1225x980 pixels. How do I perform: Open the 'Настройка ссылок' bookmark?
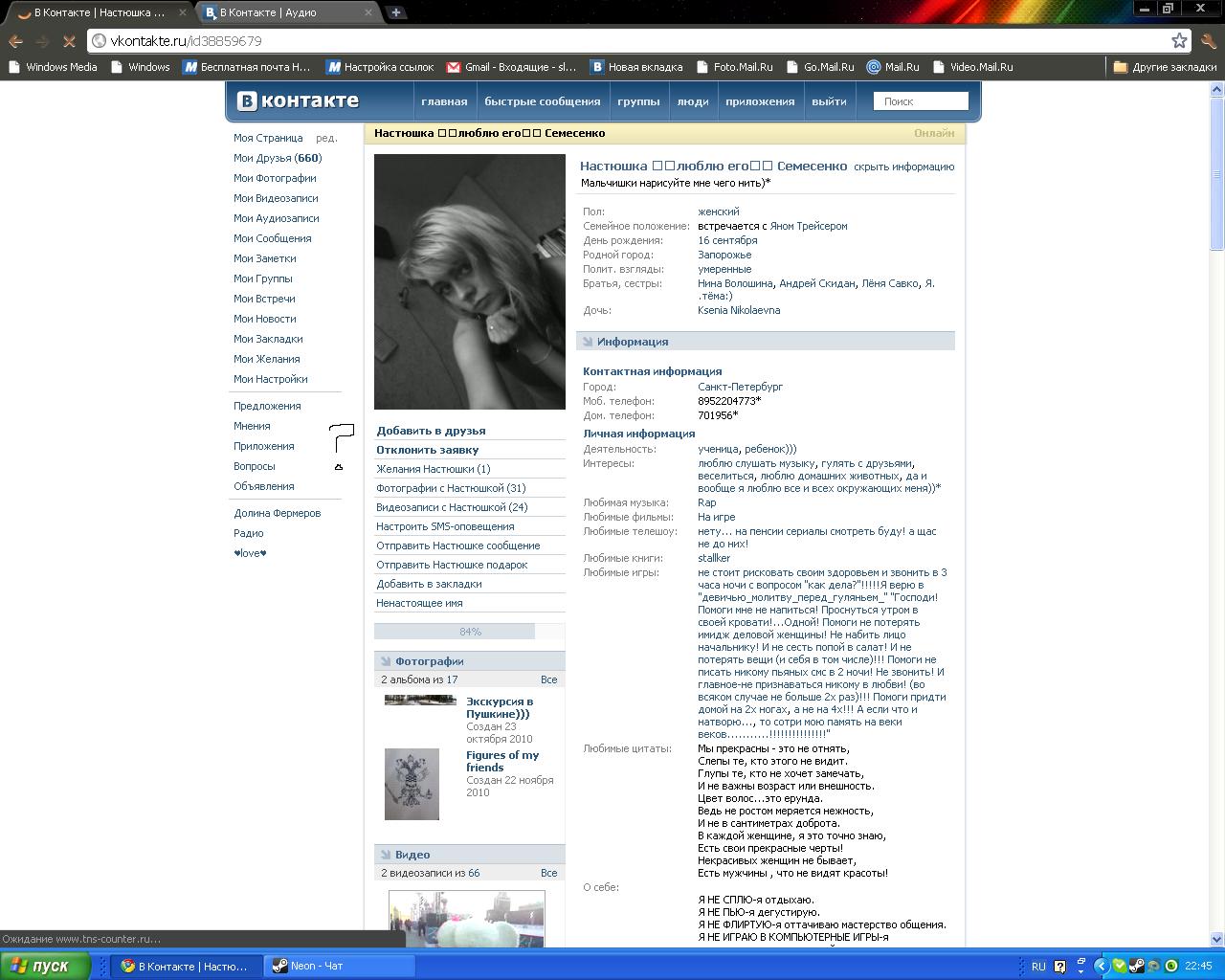click(x=380, y=67)
